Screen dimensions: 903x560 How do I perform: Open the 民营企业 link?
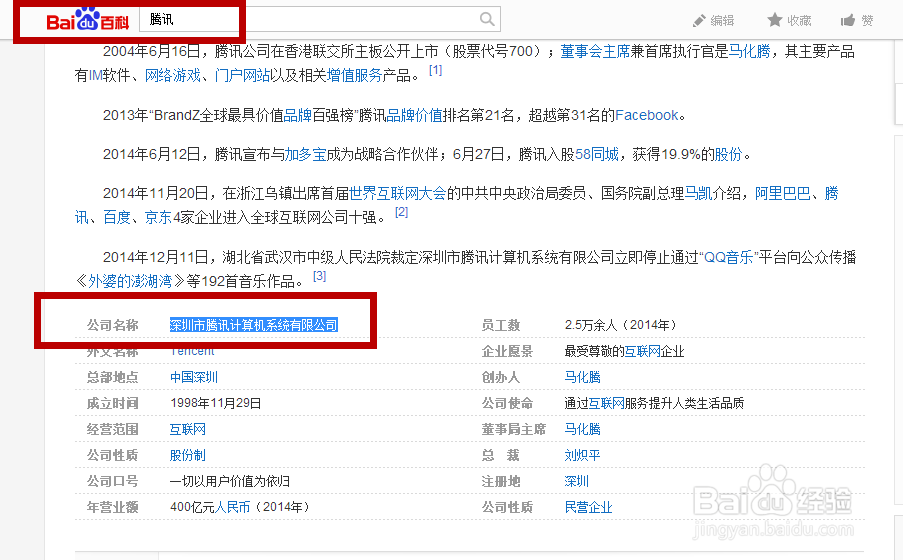click(x=589, y=507)
